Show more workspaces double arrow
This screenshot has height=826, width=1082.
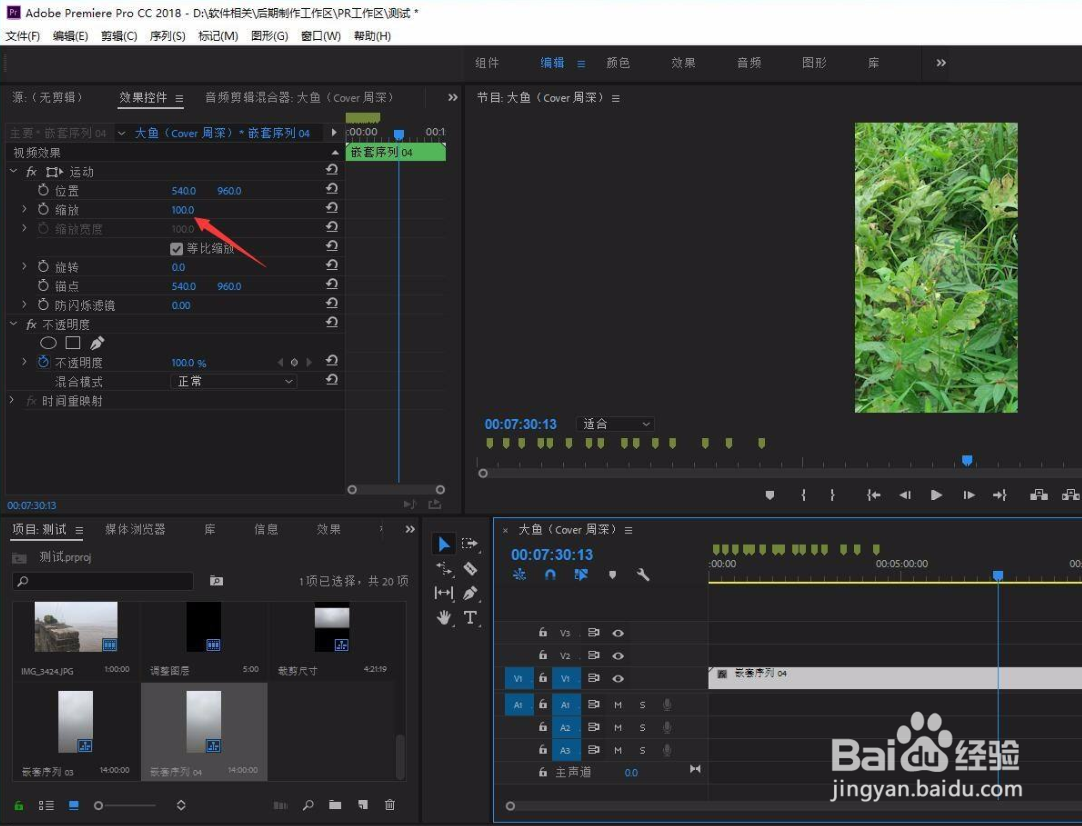click(x=941, y=63)
